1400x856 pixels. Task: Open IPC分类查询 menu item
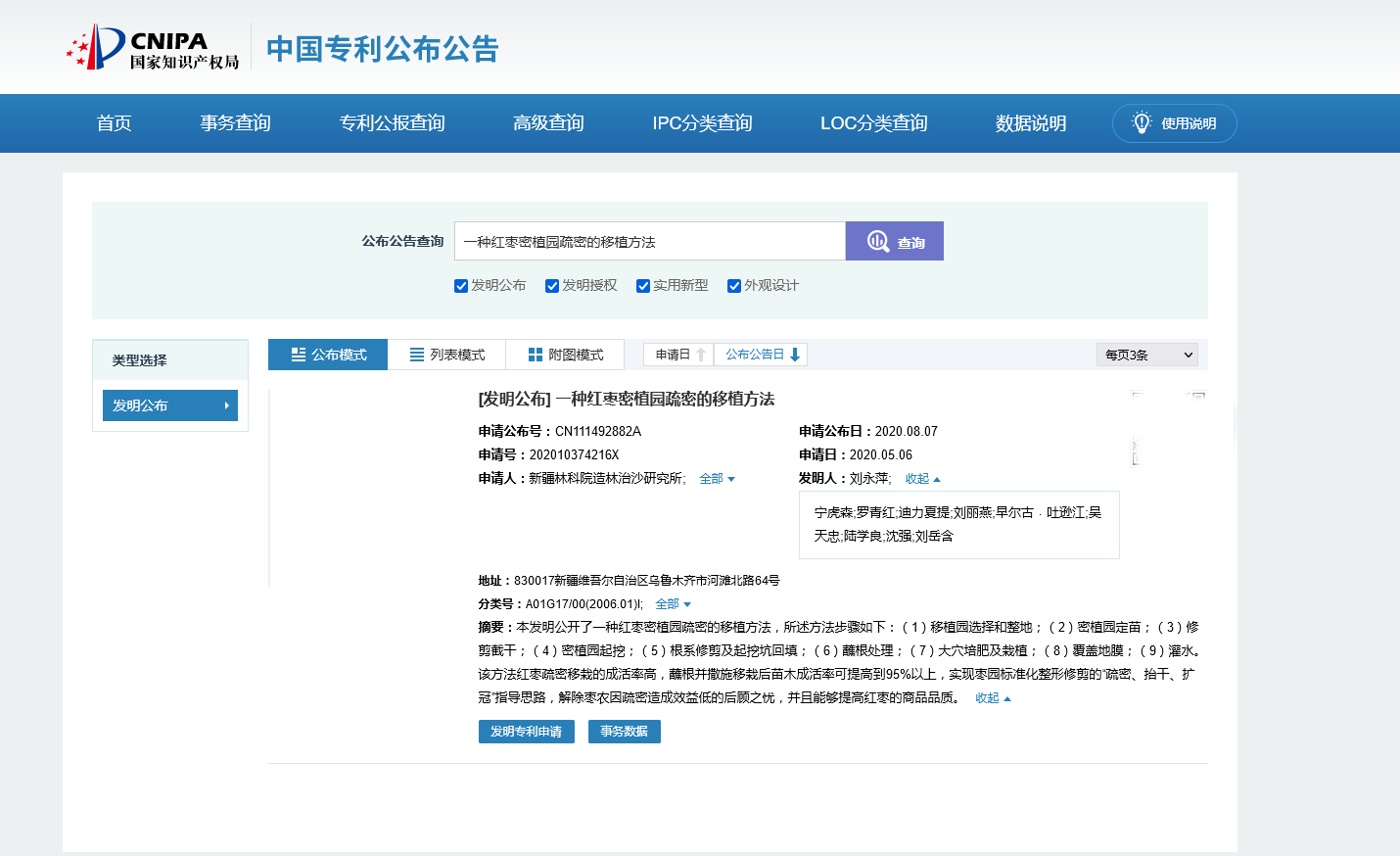point(702,123)
